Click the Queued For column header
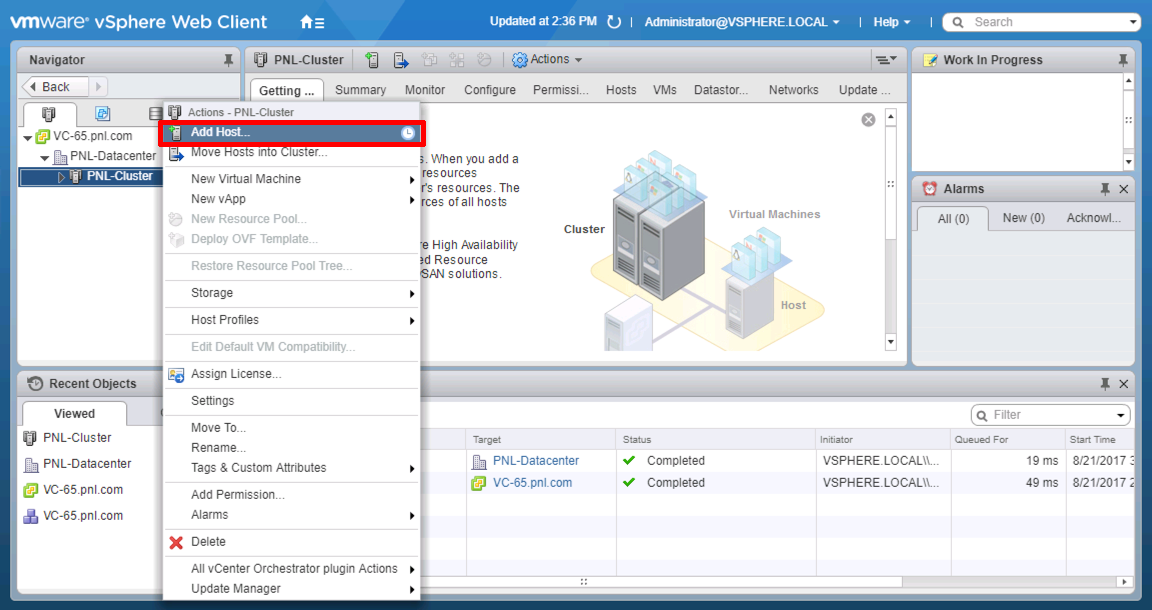Viewport: 1152px width, 610px height. 1007,439
